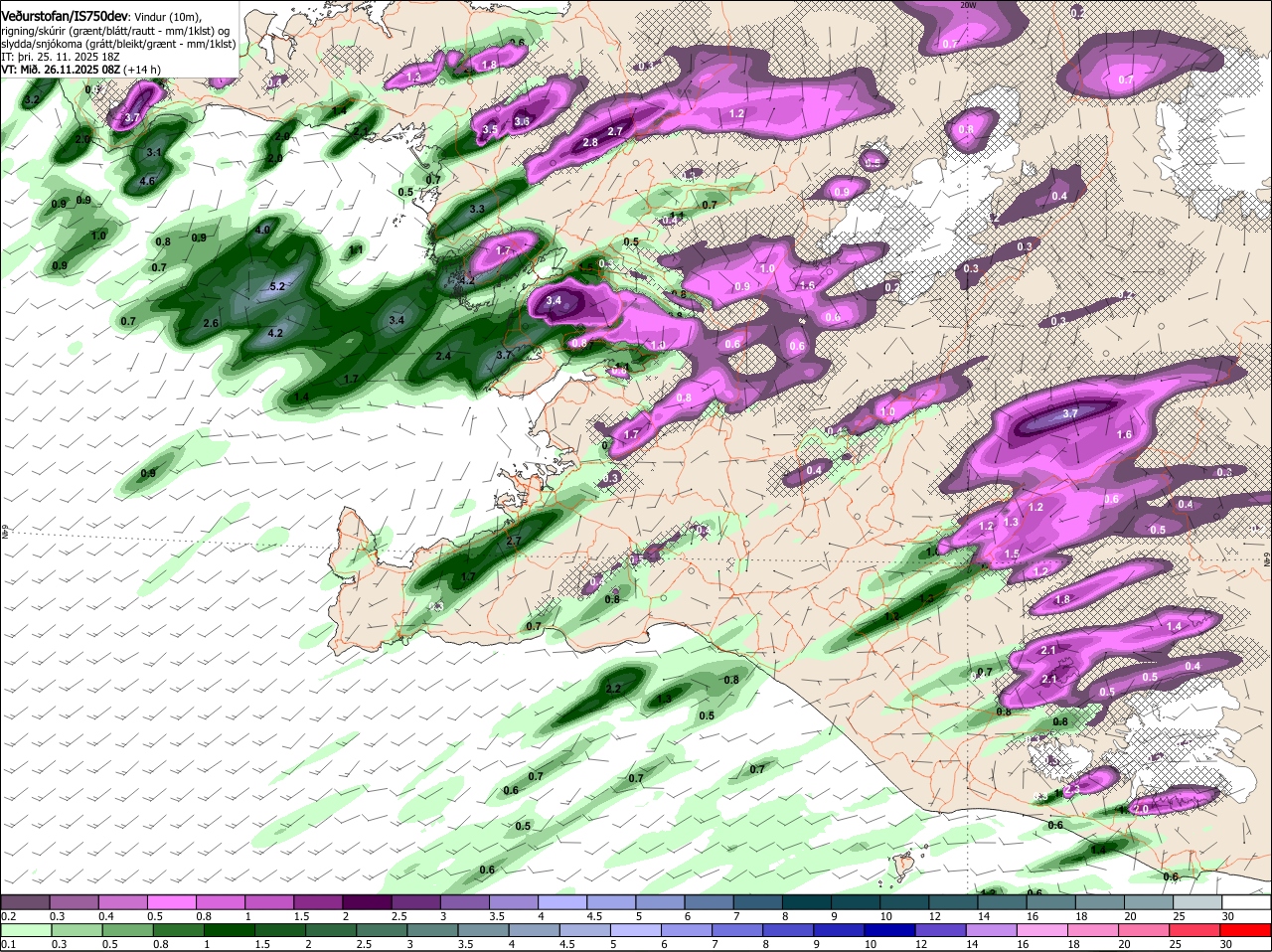Click the 0.1 label in the rain legend
This screenshot has width=1272, height=952.
click(x=8, y=944)
